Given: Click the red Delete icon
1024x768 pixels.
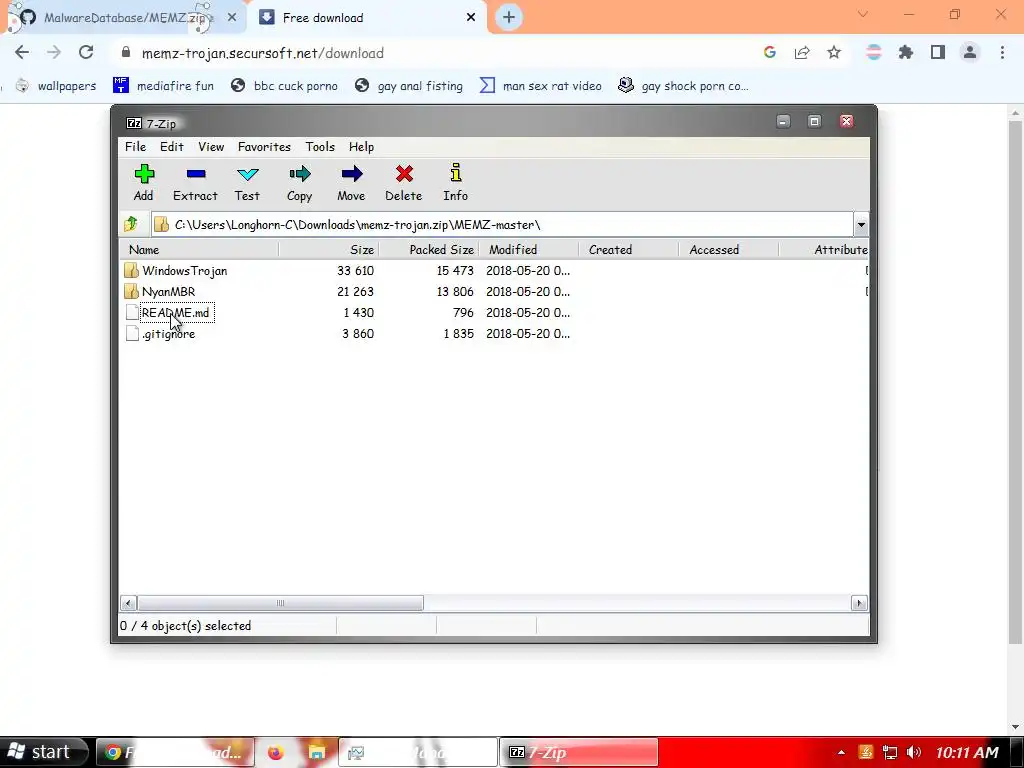Looking at the screenshot, I should pos(404,174).
